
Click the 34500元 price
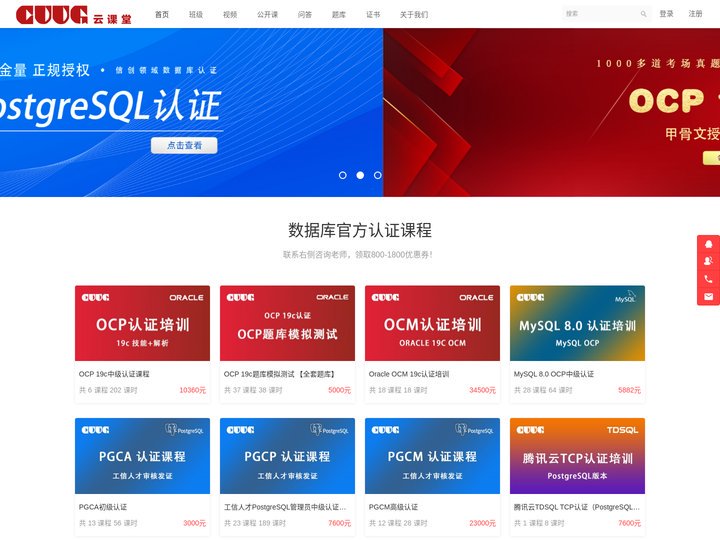pos(482,390)
